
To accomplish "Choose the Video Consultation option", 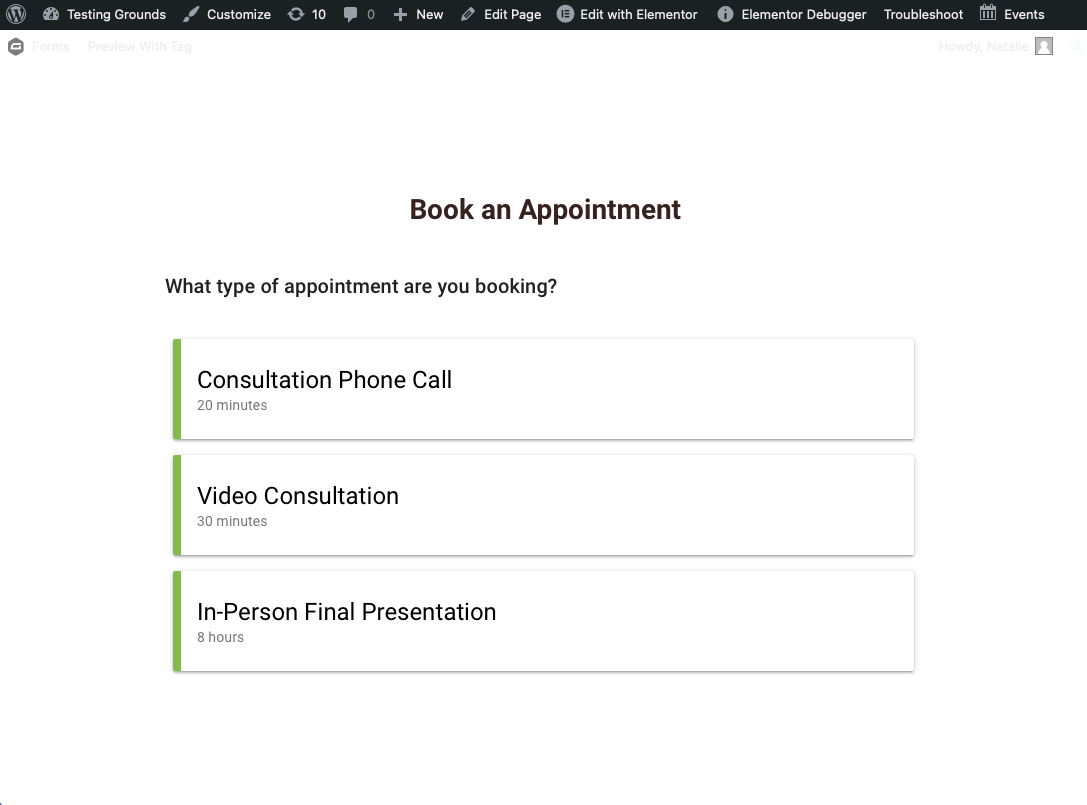I will [x=543, y=504].
